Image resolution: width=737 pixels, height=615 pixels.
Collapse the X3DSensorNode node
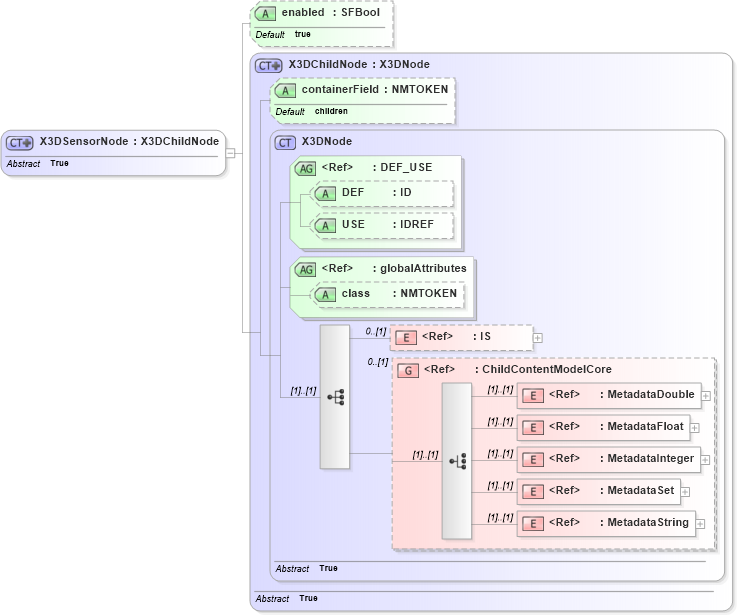[x=230, y=153]
